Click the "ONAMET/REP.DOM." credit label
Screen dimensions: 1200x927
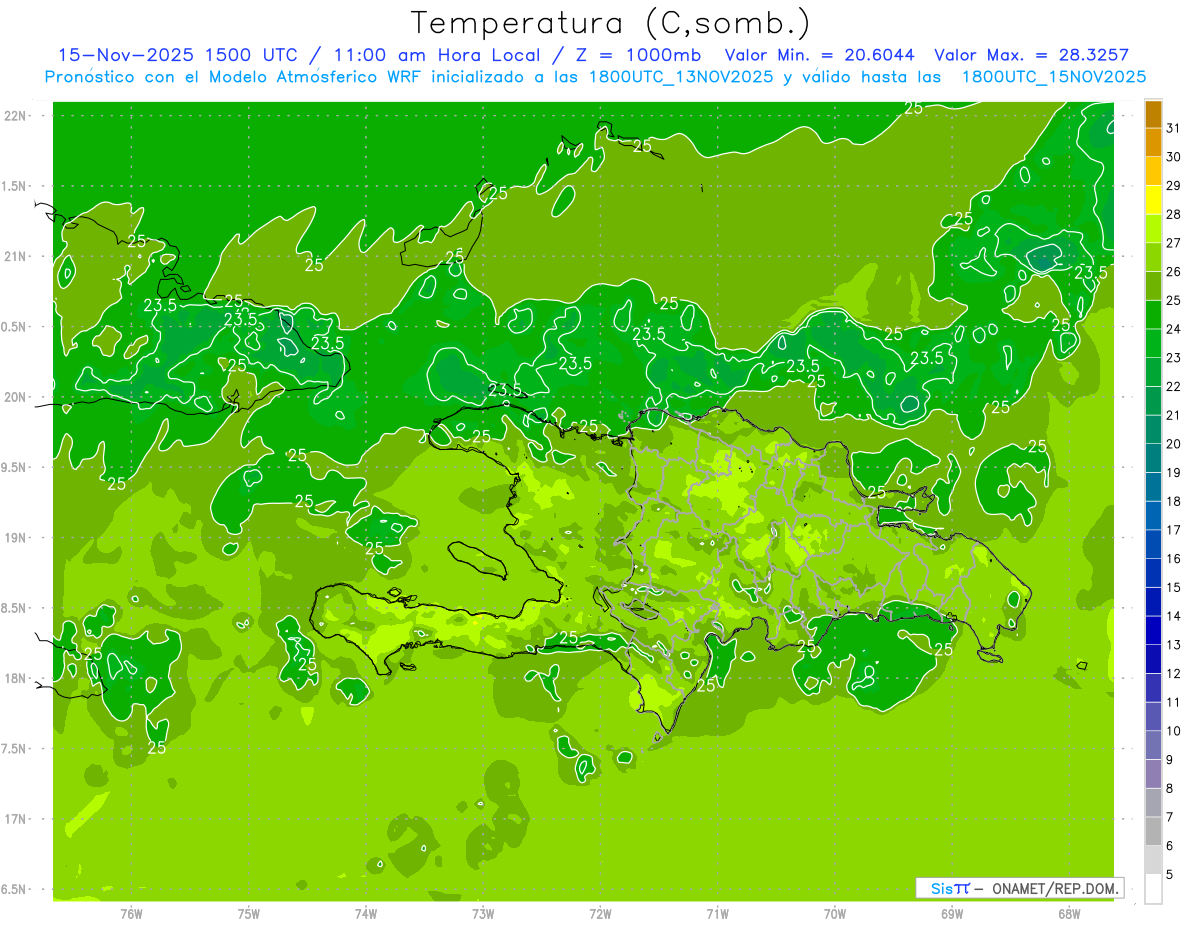(1056, 888)
